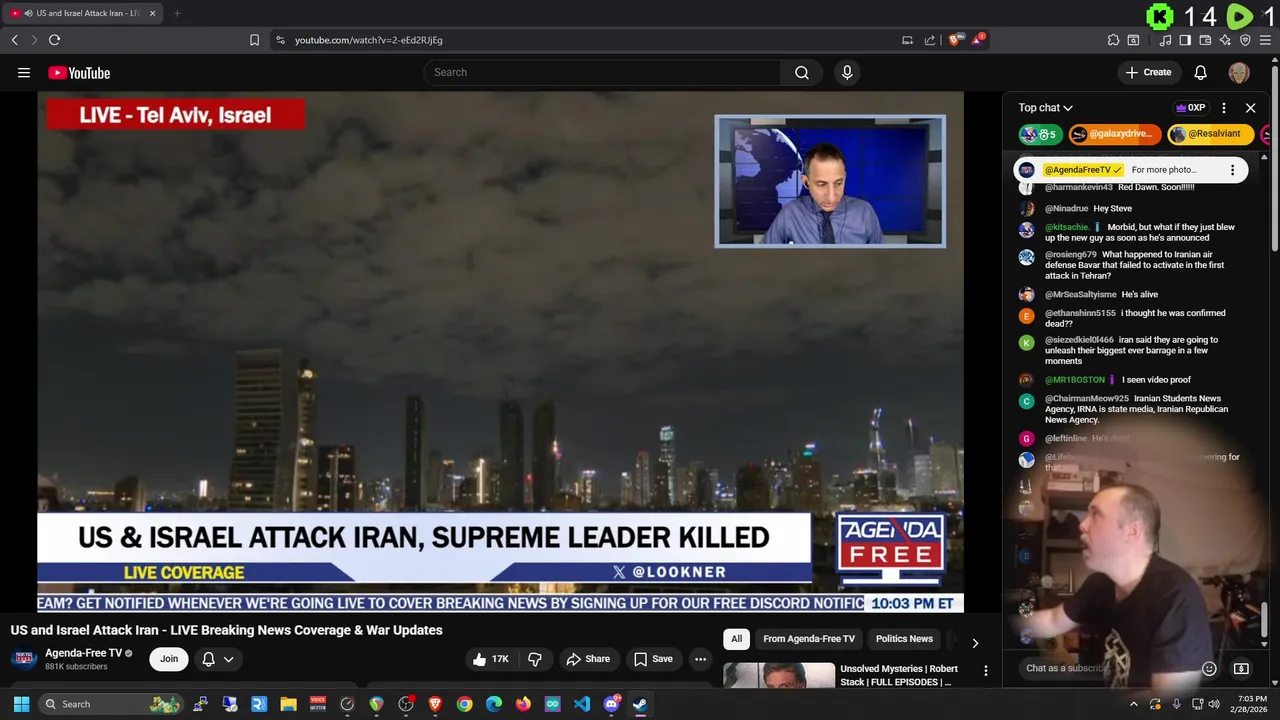Viewport: 1280px width, 720px height.
Task: Join the Agenda-Free TV channel
Action: pos(169,659)
